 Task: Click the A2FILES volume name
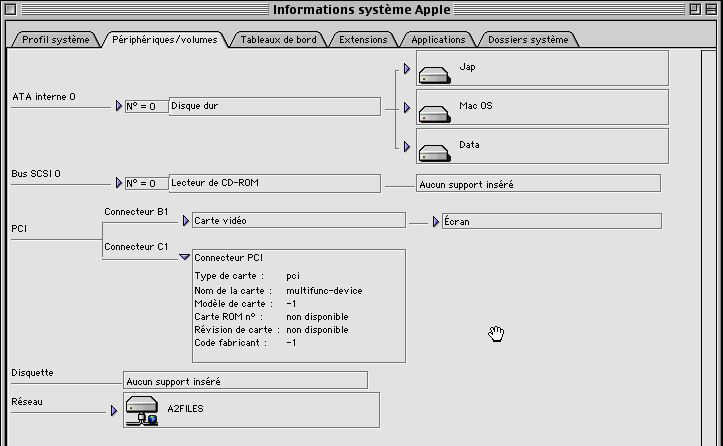click(x=185, y=409)
